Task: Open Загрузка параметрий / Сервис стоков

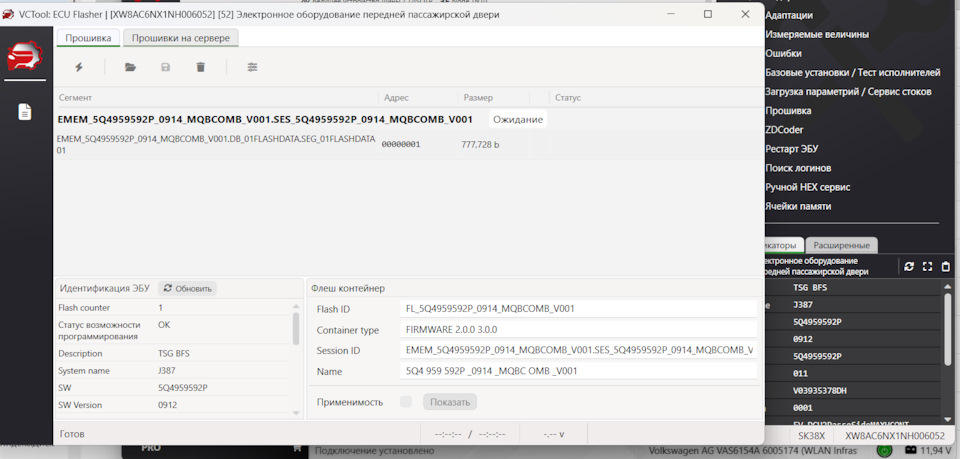Action: [849, 91]
